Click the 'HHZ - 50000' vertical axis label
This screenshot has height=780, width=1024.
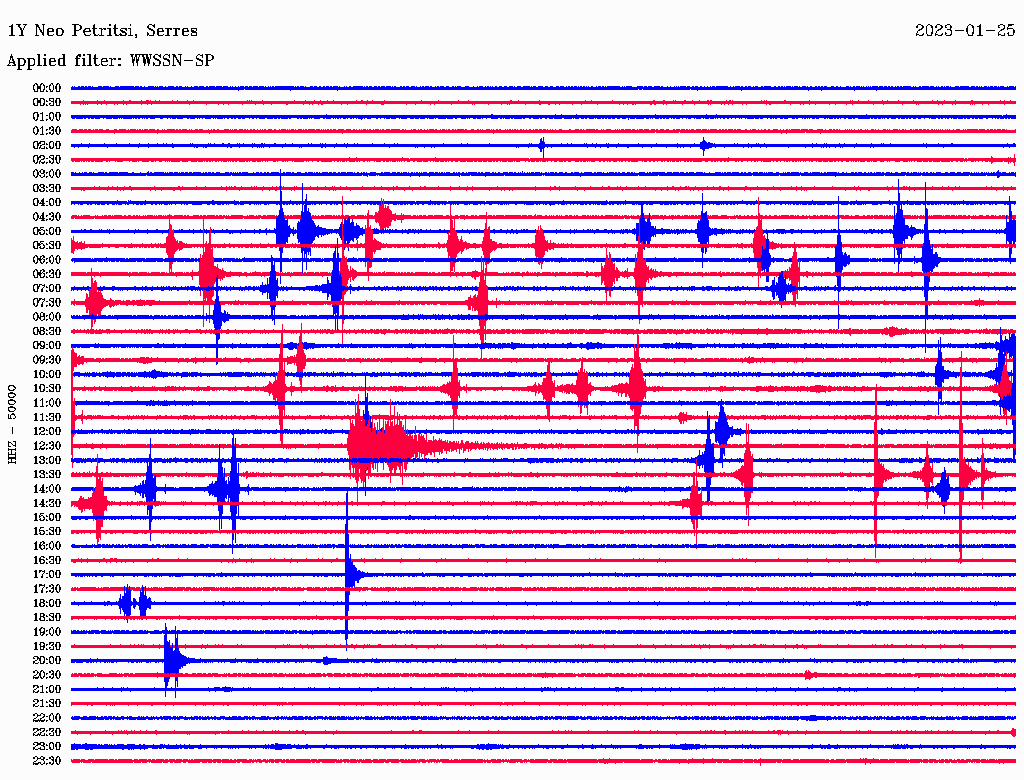point(12,425)
